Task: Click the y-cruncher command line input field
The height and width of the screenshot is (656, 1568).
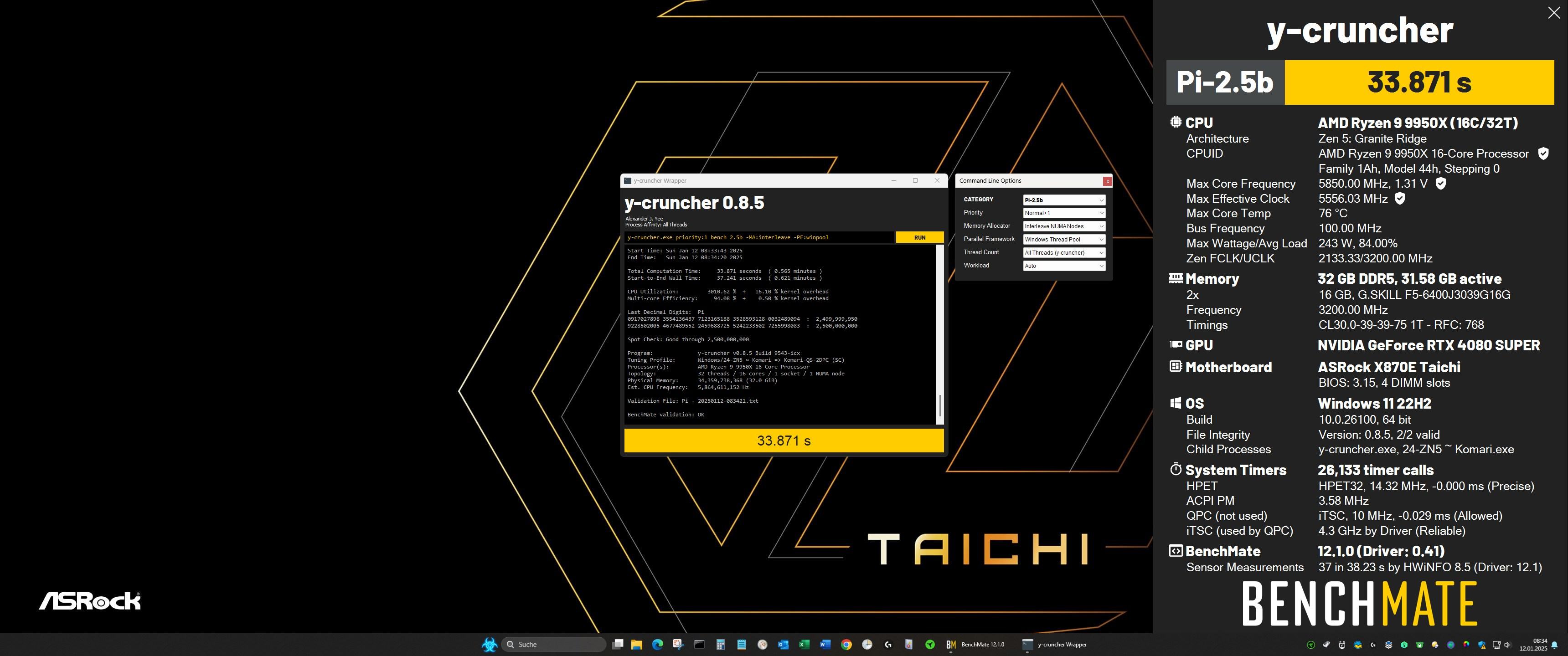Action: 758,237
